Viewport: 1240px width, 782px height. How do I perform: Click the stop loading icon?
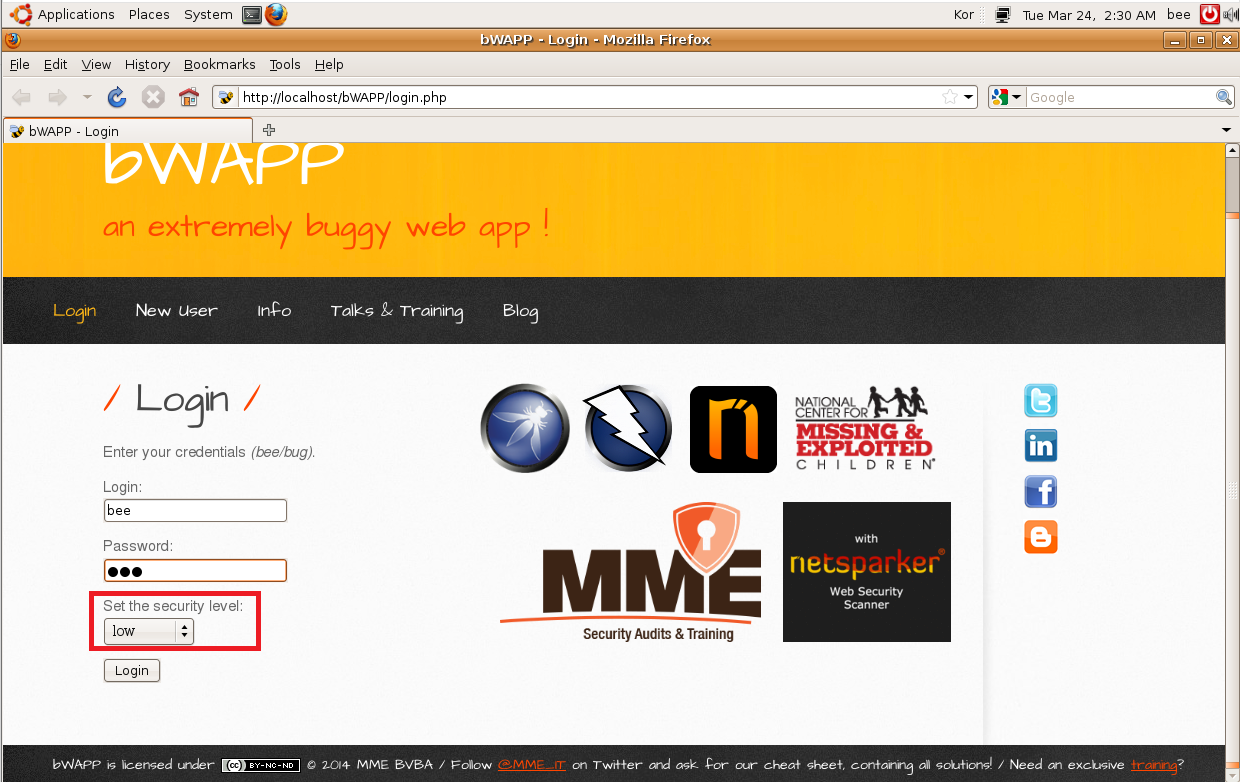point(153,97)
